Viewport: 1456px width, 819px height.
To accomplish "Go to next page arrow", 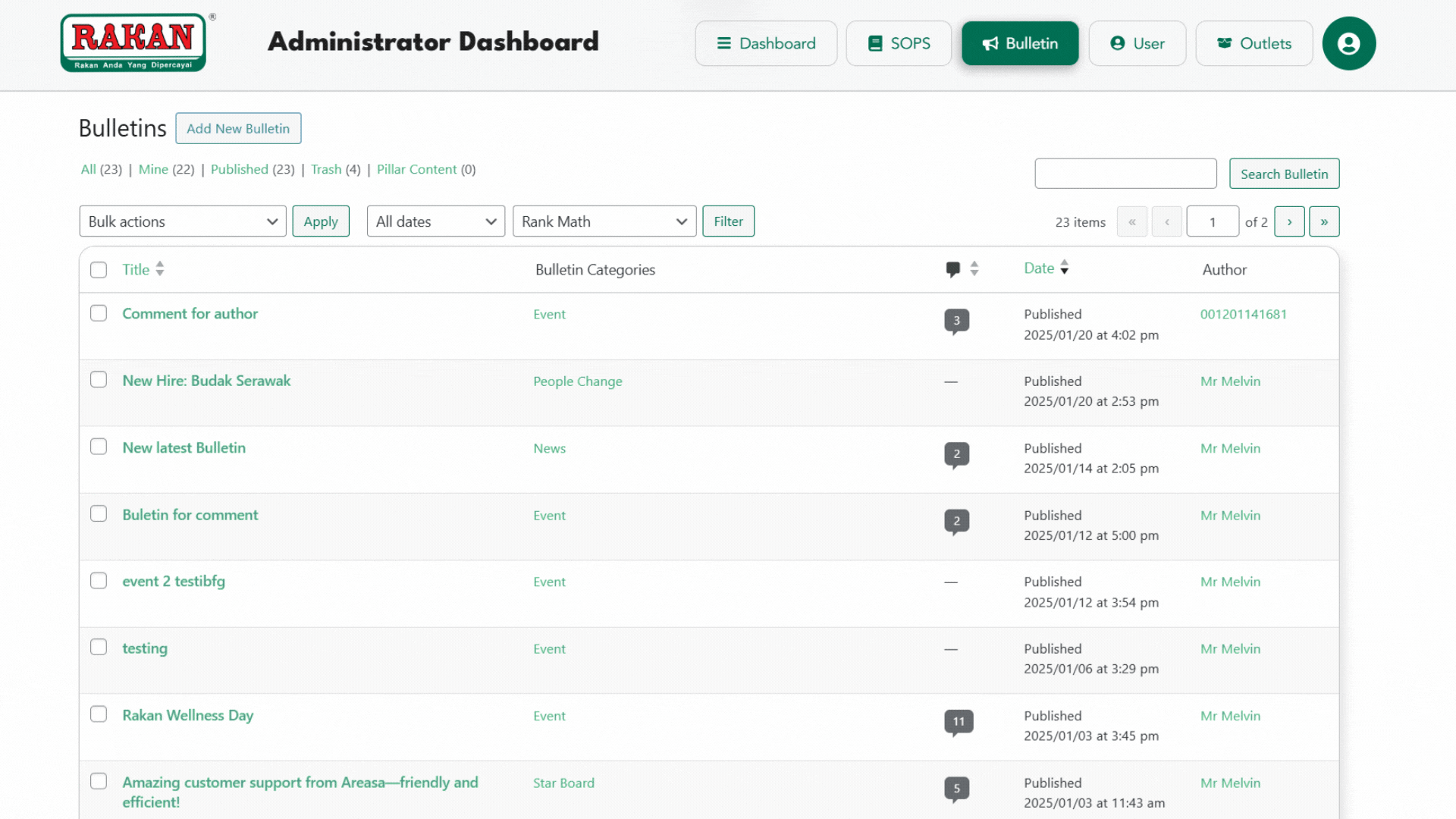I will point(1288,221).
